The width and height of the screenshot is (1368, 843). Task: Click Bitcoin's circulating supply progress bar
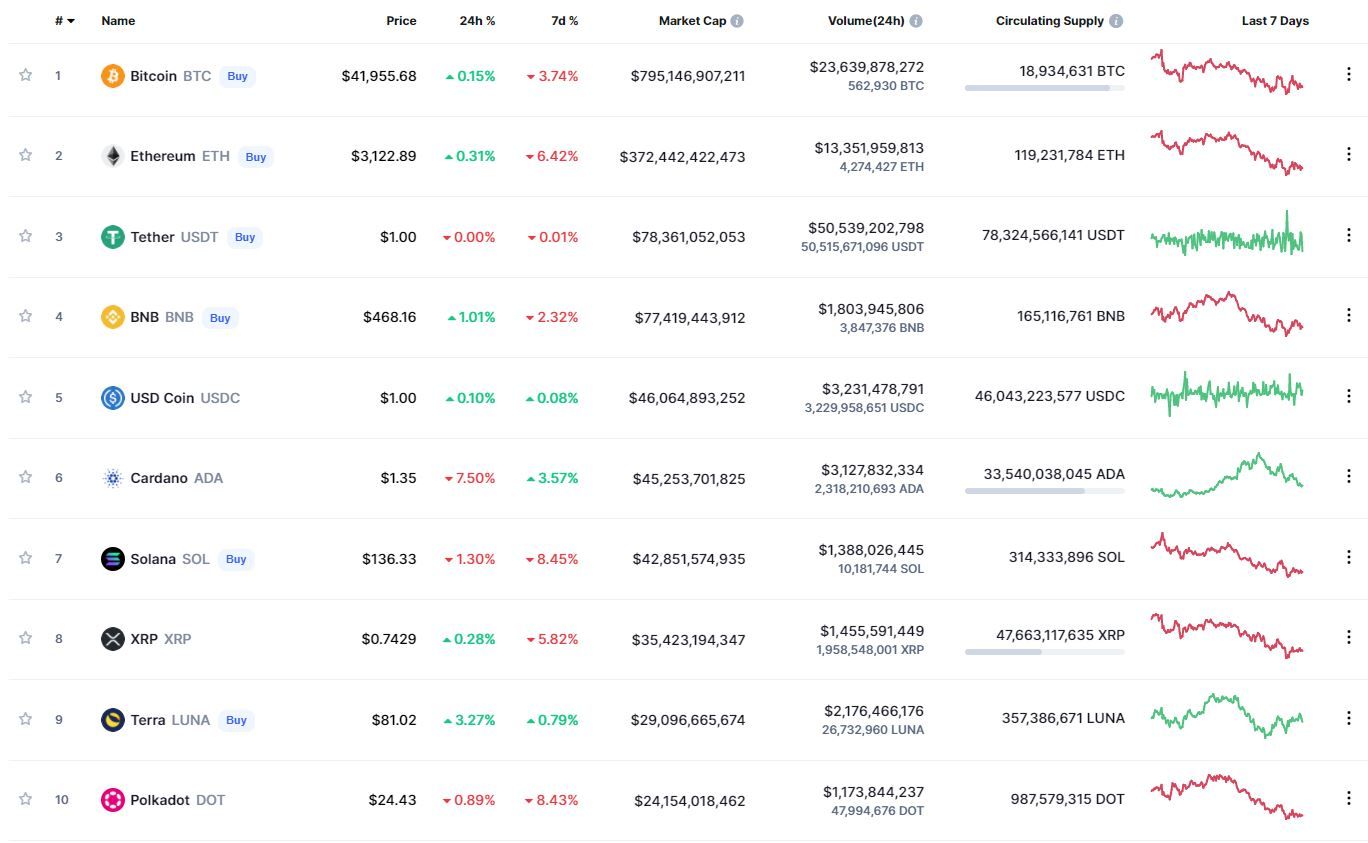pos(1045,88)
